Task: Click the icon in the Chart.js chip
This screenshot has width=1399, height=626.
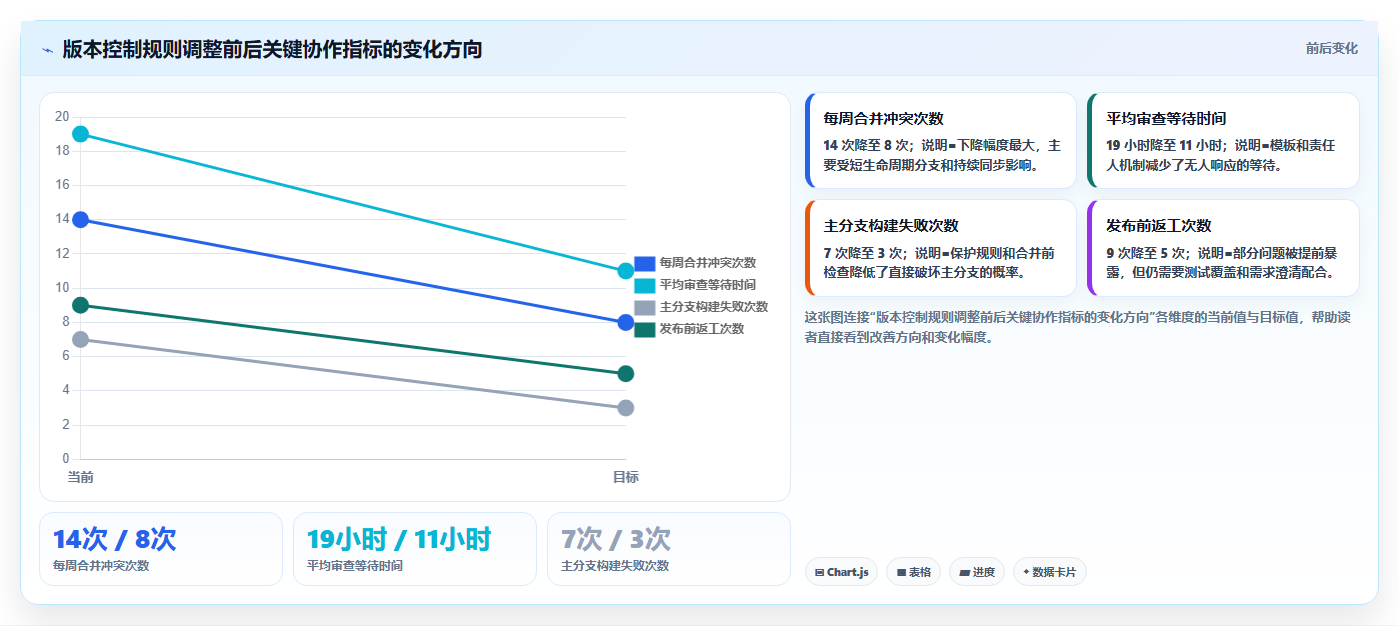Action: pos(820,573)
